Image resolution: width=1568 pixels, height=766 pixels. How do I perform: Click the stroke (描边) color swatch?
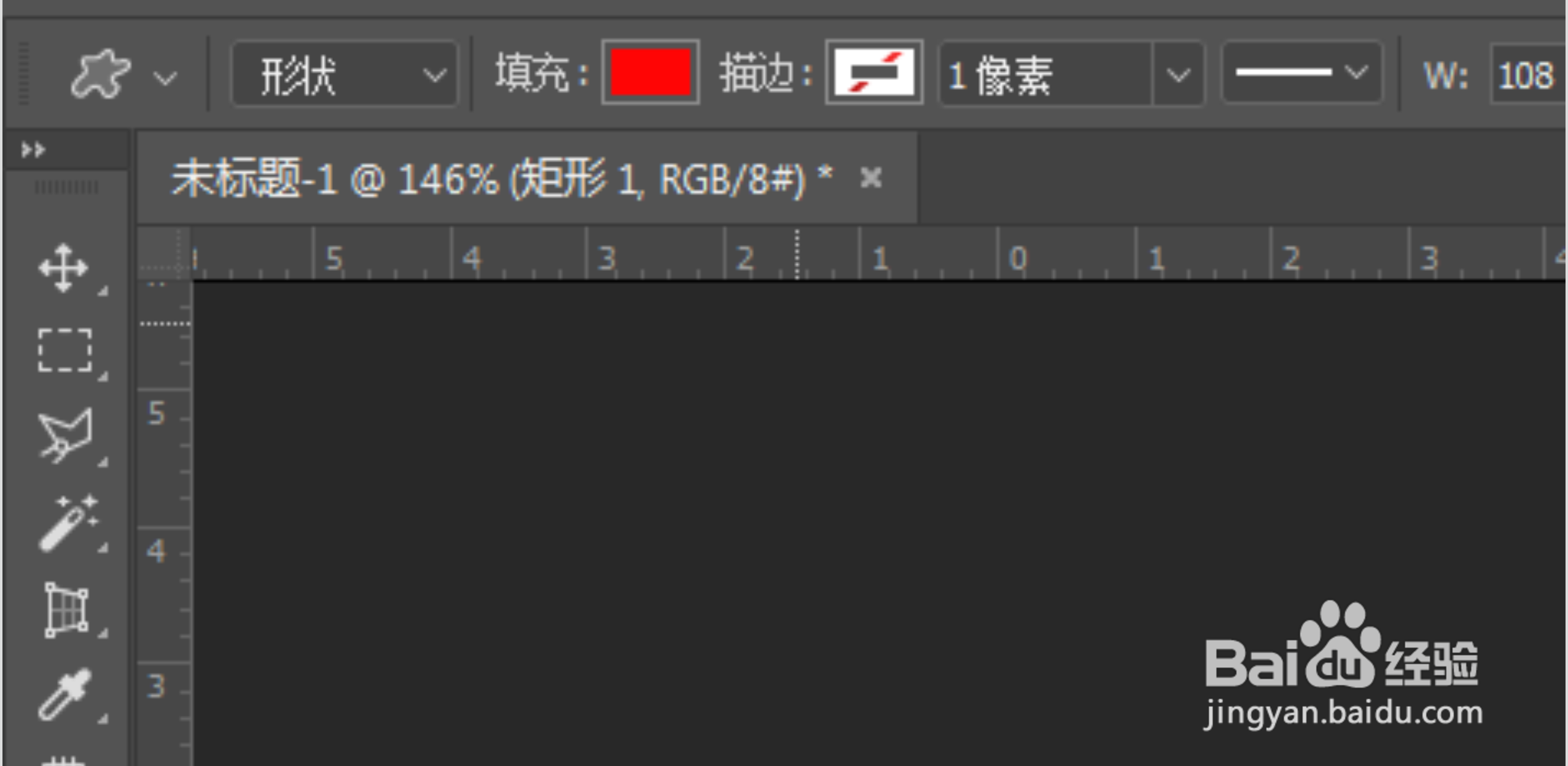[x=874, y=72]
